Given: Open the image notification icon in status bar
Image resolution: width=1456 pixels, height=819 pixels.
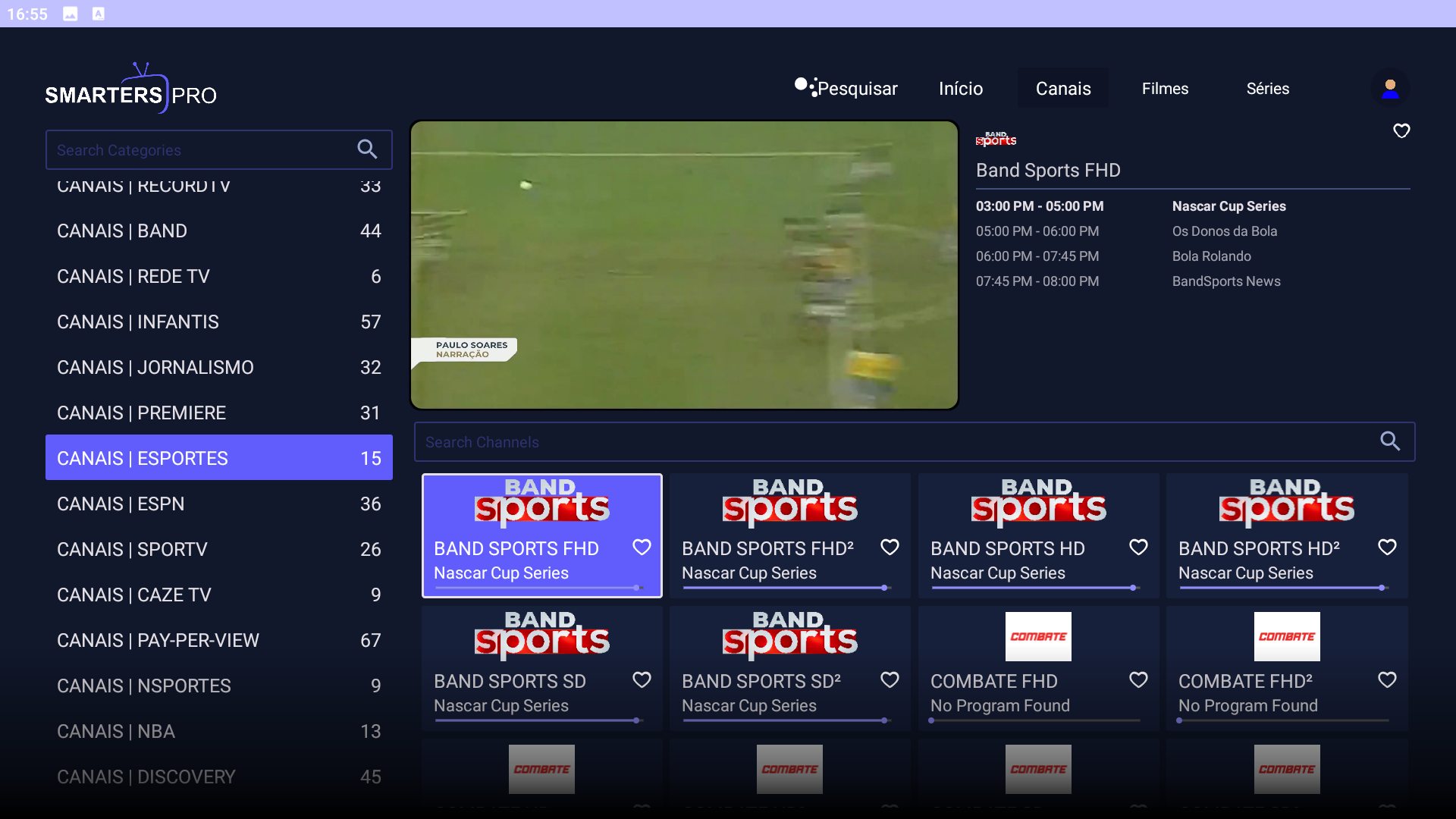Looking at the screenshot, I should [71, 14].
